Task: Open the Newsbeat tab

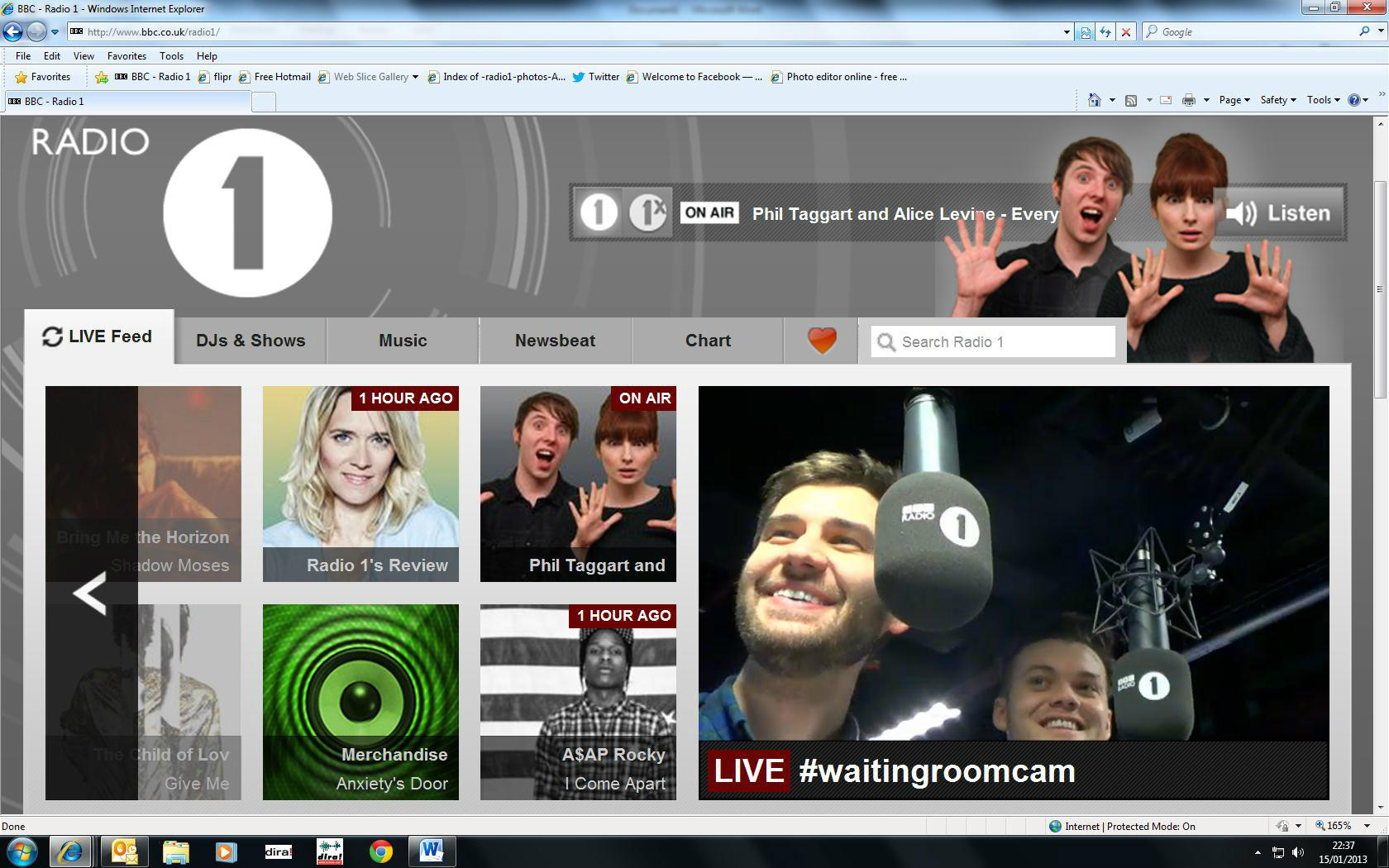Action: click(x=555, y=341)
